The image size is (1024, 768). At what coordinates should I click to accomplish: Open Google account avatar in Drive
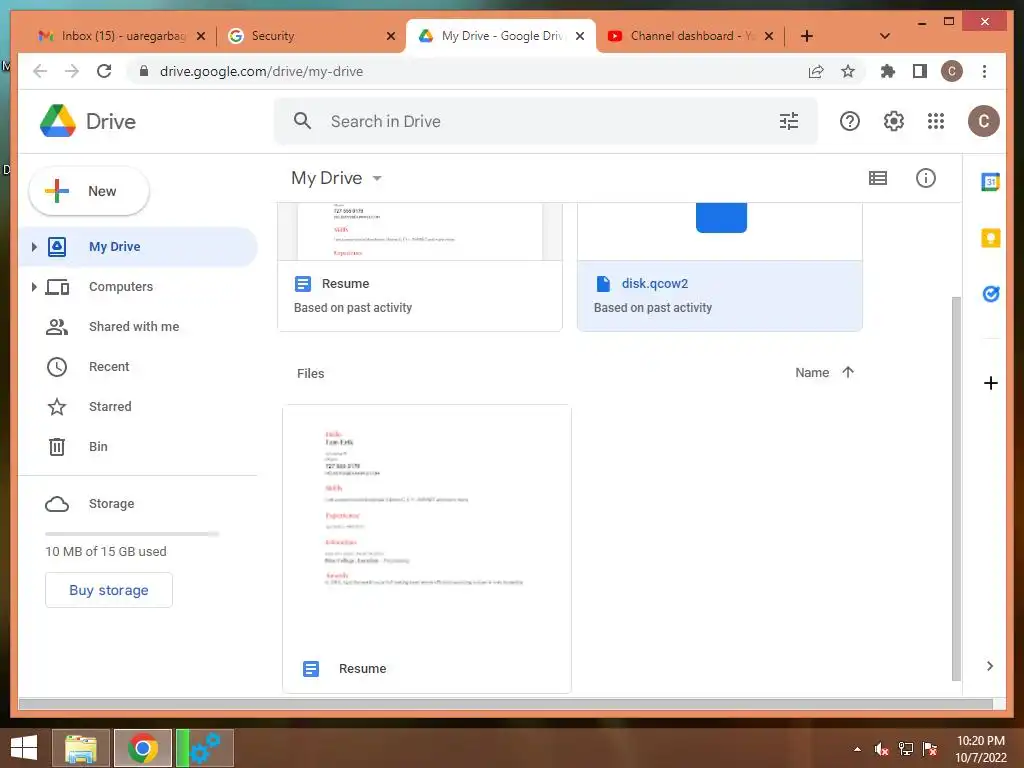(x=984, y=121)
